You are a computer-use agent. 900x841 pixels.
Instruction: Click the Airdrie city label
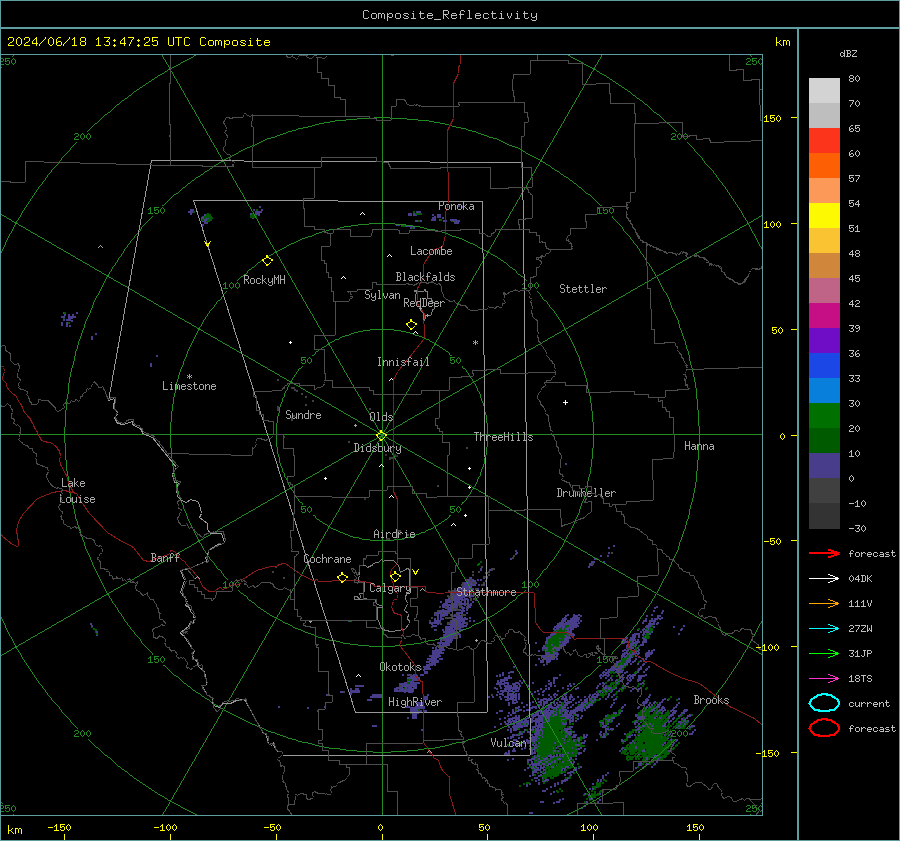point(394,534)
